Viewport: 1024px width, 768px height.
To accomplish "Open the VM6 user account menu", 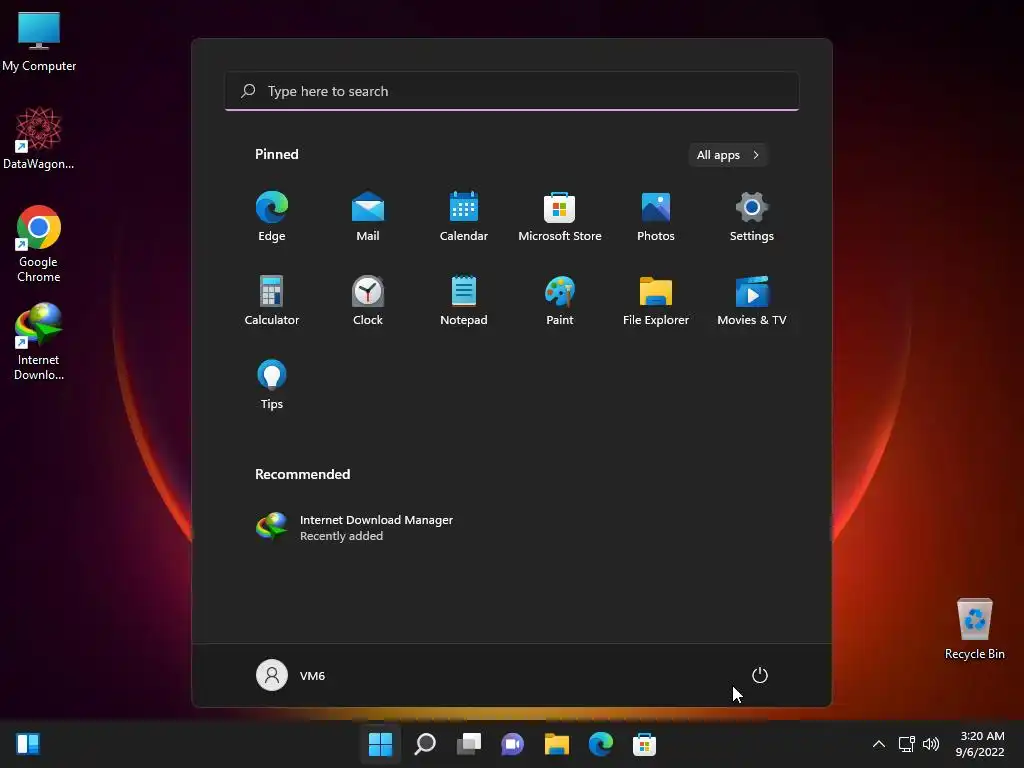I will tap(291, 675).
